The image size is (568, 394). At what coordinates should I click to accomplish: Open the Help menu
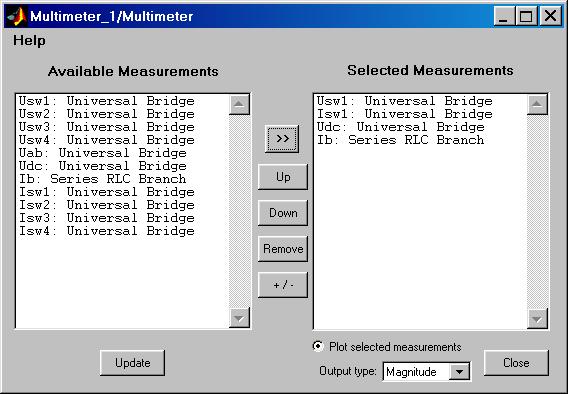tap(29, 40)
